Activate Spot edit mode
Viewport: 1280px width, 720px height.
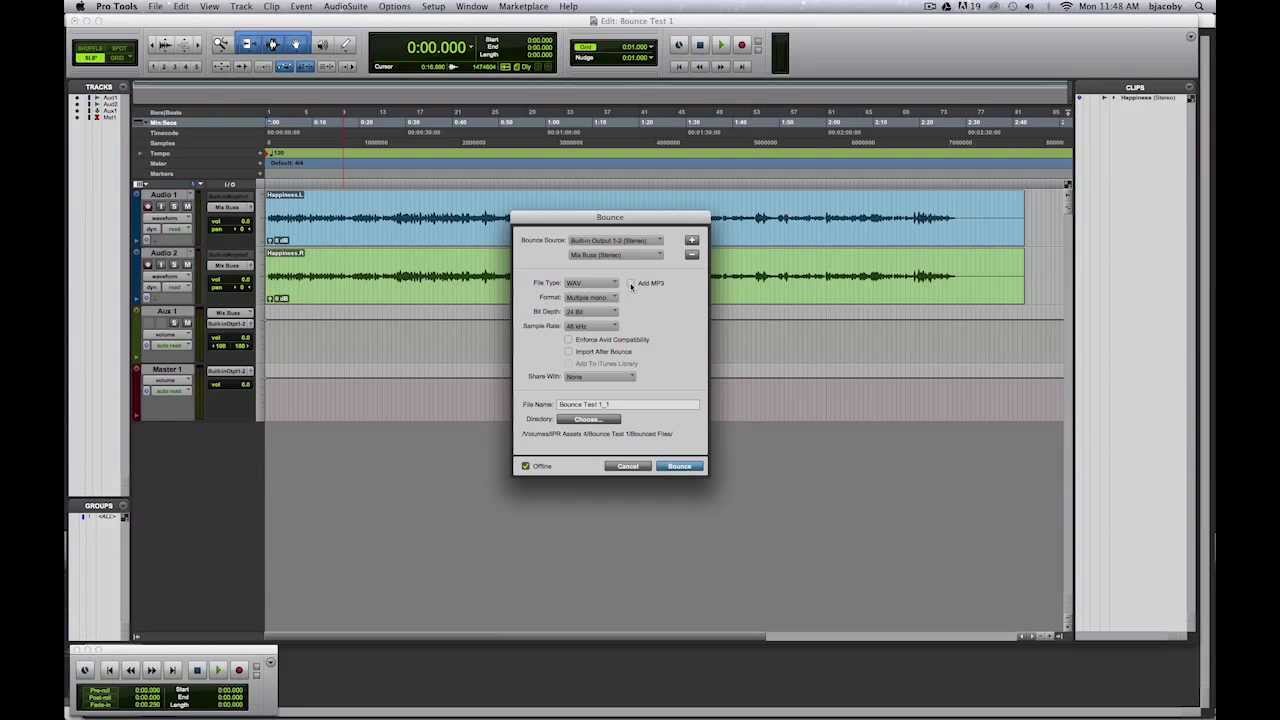point(119,48)
